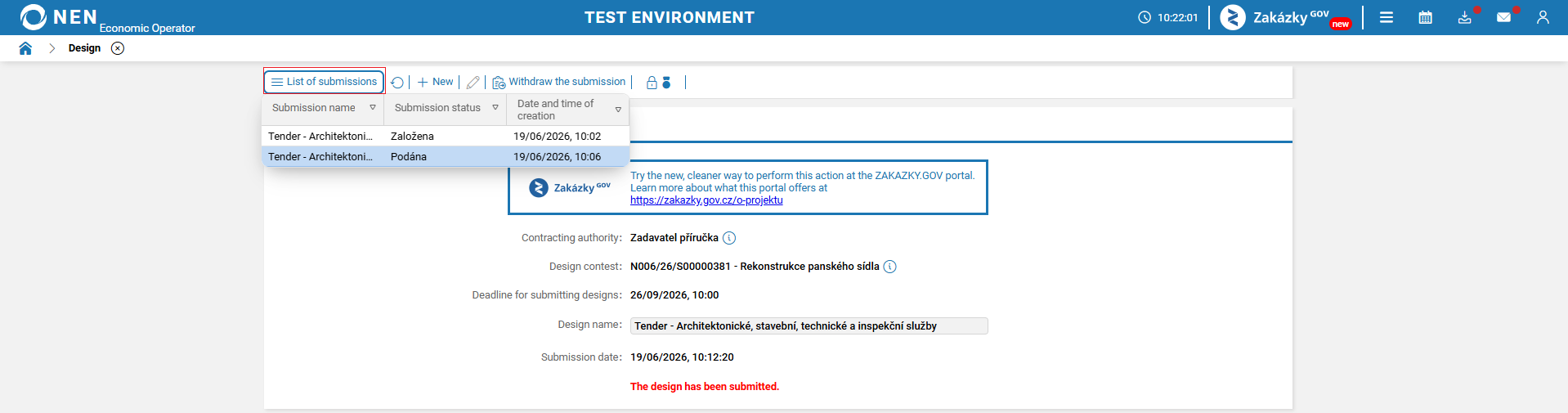Create a New submission
1568x413 pixels.
[435, 82]
